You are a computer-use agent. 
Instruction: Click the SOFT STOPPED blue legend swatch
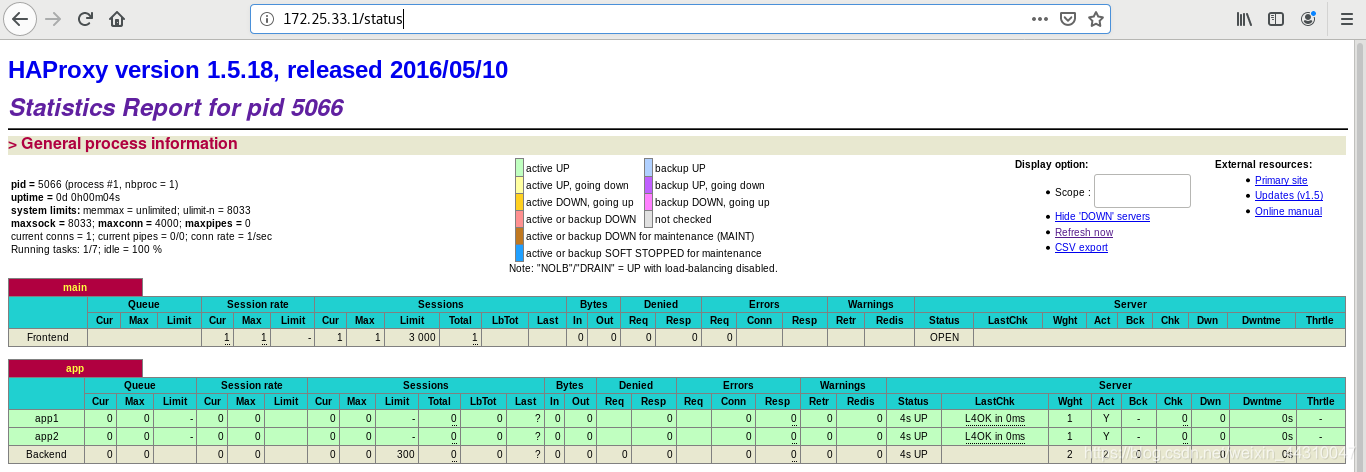coord(519,253)
